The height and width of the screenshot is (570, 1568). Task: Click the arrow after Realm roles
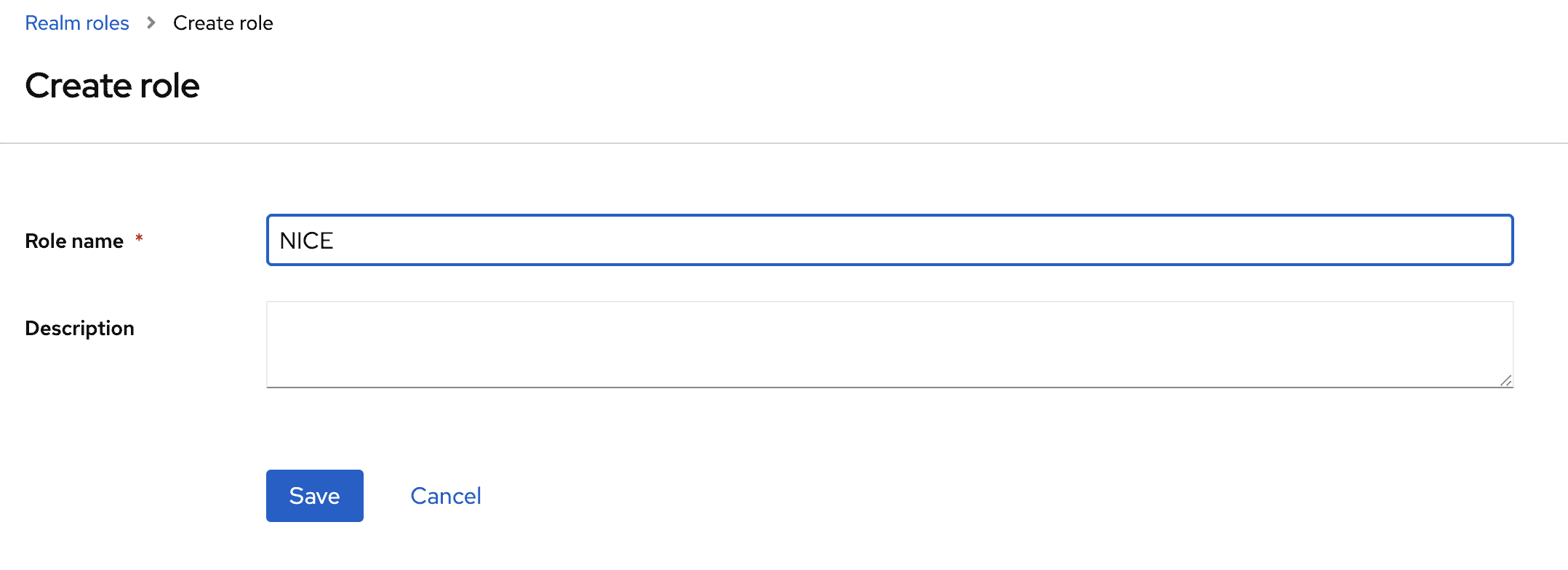click(x=151, y=23)
